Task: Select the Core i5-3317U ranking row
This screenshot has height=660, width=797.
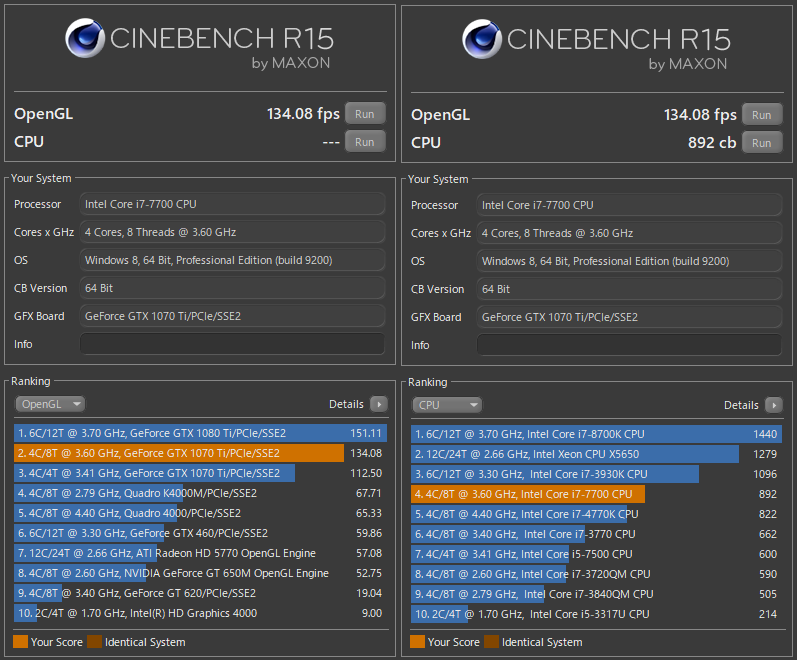Action: coord(596,614)
